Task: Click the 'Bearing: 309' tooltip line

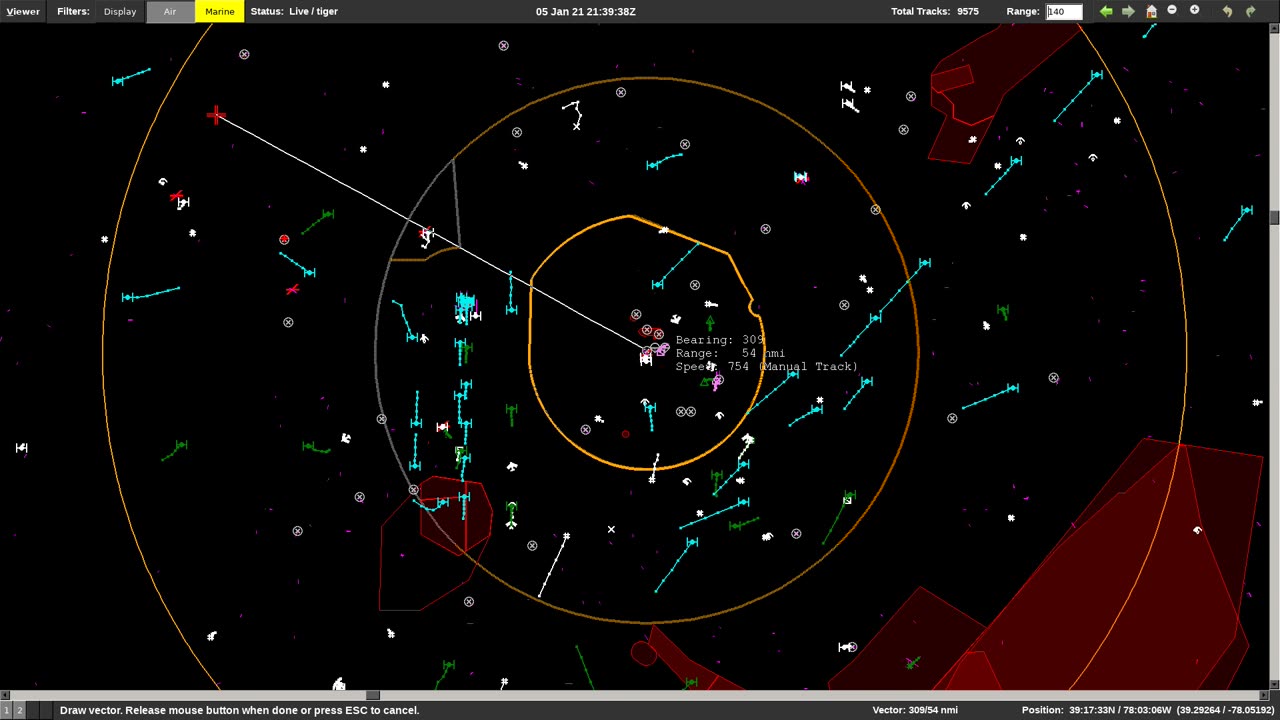Action: 721,340
